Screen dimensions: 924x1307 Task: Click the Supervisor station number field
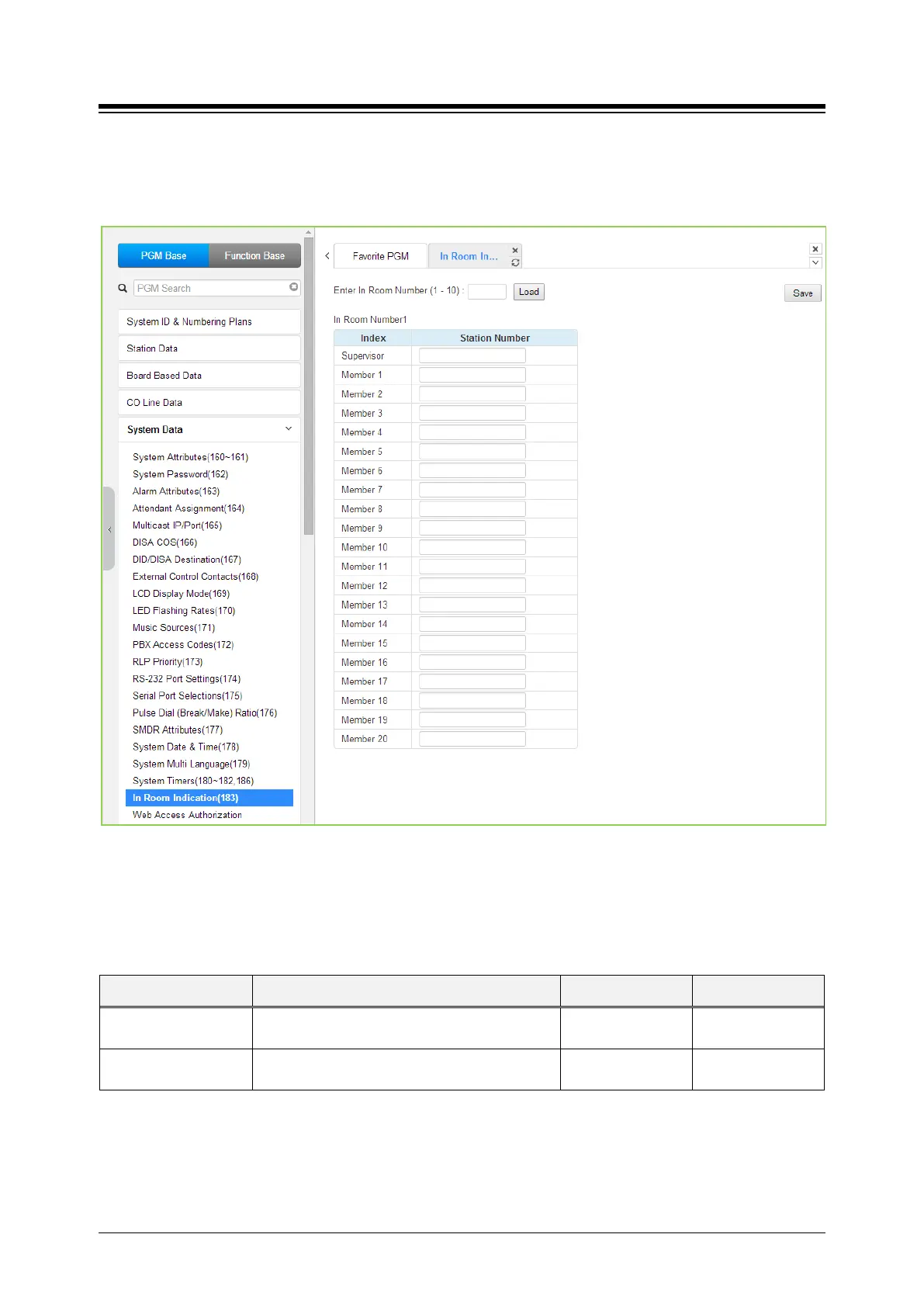pyautogui.click(x=472, y=355)
